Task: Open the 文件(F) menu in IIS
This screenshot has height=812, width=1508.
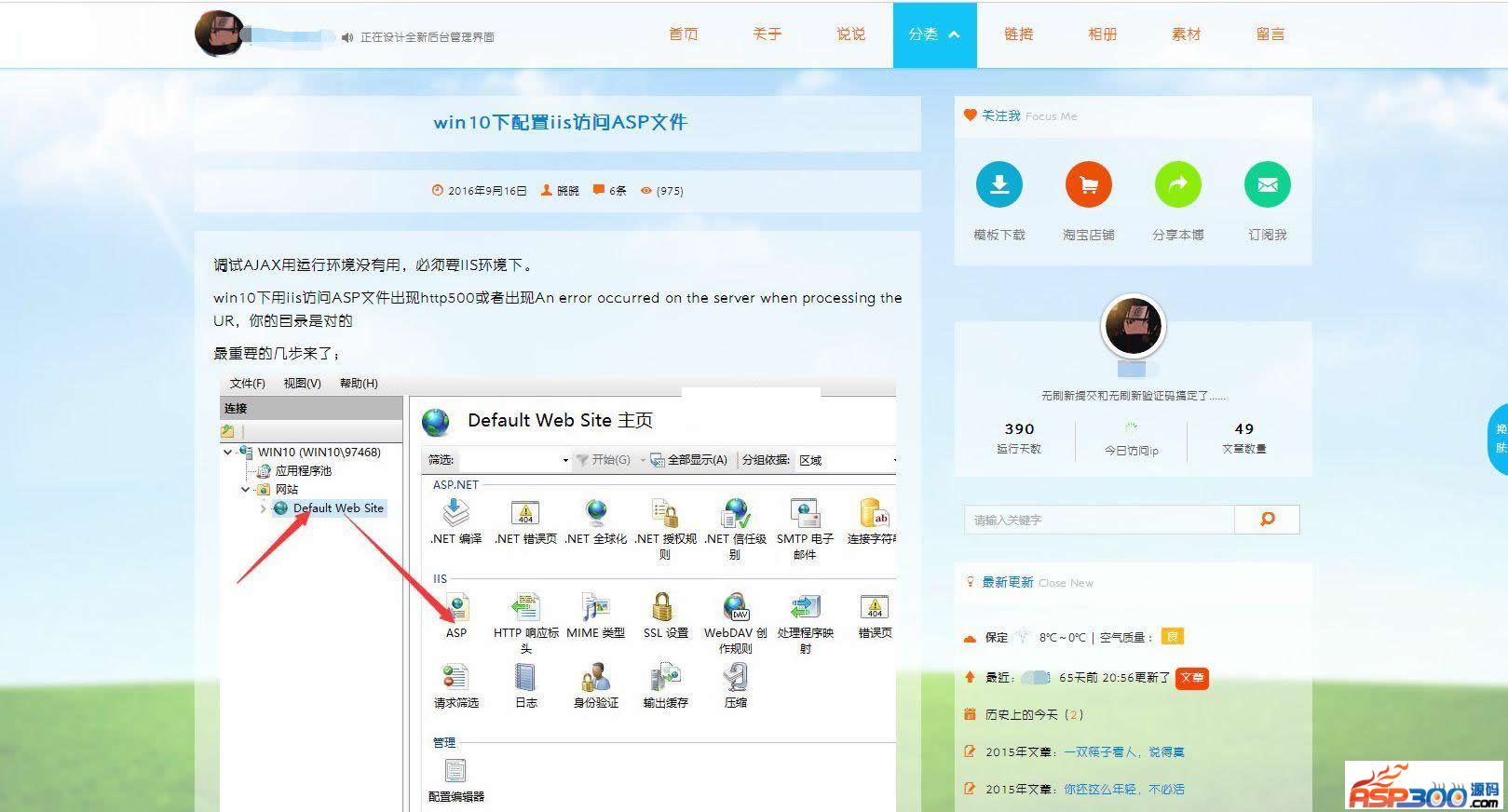Action: pos(248,384)
